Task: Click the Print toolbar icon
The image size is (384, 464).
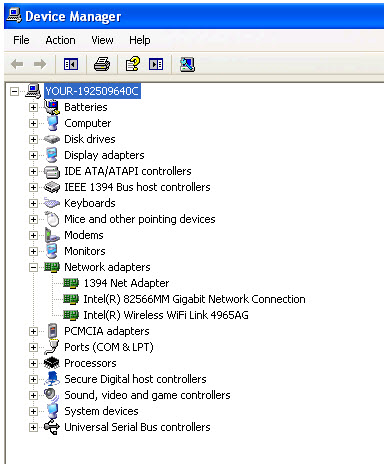Action: click(x=102, y=64)
